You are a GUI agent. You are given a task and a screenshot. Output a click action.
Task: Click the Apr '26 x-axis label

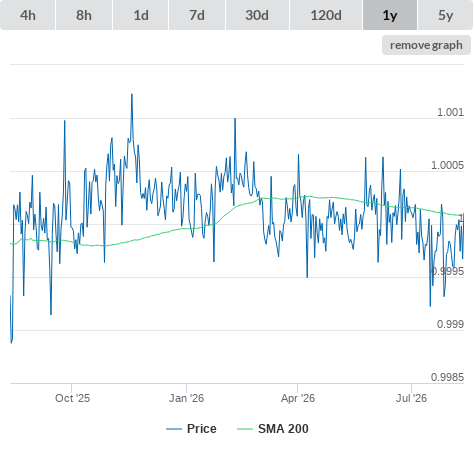click(x=298, y=398)
